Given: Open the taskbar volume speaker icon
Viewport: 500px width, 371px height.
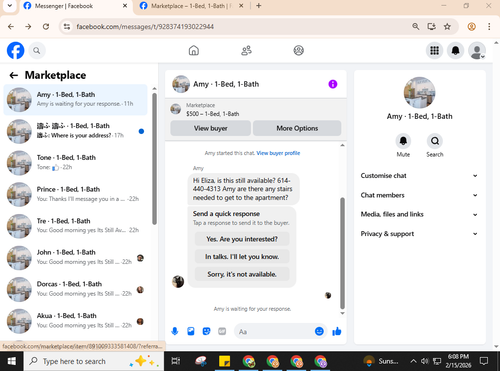Looking at the screenshot, I should pos(424,361).
